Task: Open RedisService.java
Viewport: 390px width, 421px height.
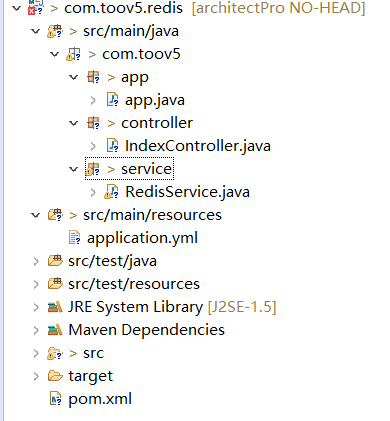Action: pyautogui.click(x=187, y=192)
